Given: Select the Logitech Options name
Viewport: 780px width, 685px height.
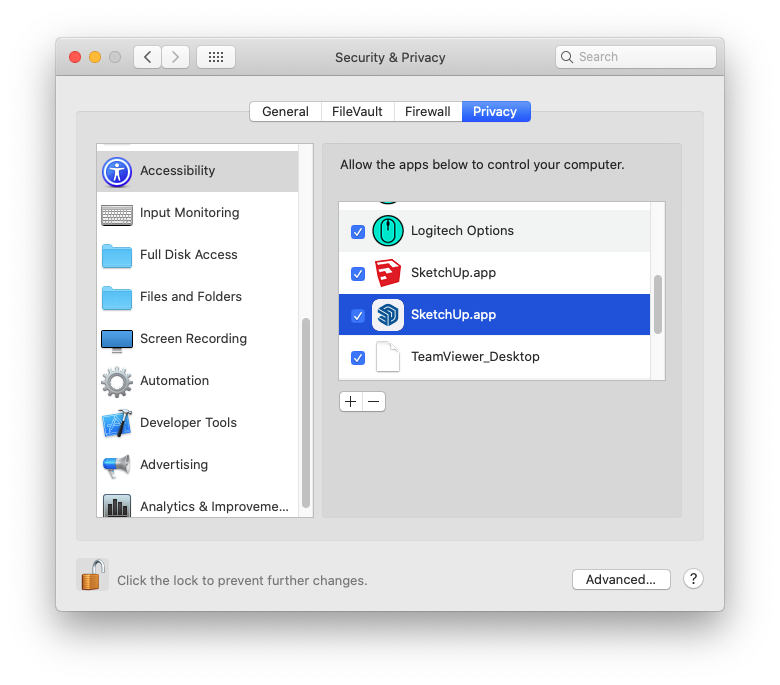Looking at the screenshot, I should (462, 231).
